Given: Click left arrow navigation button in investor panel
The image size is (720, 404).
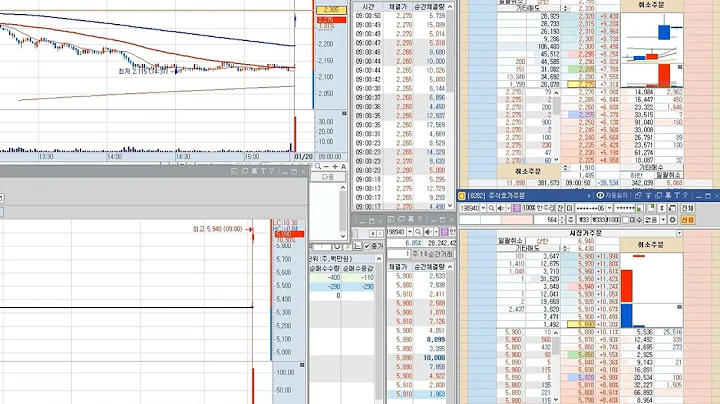Looking at the screenshot, I should (372, 233).
